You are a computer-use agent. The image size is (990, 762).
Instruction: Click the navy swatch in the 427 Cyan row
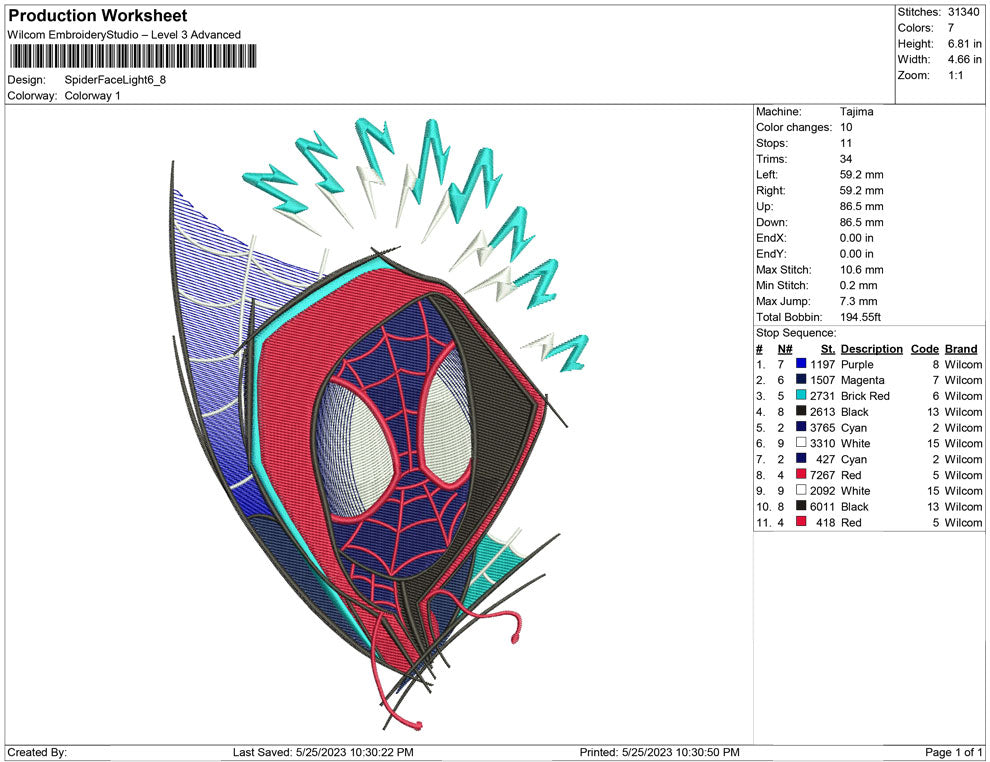801,458
